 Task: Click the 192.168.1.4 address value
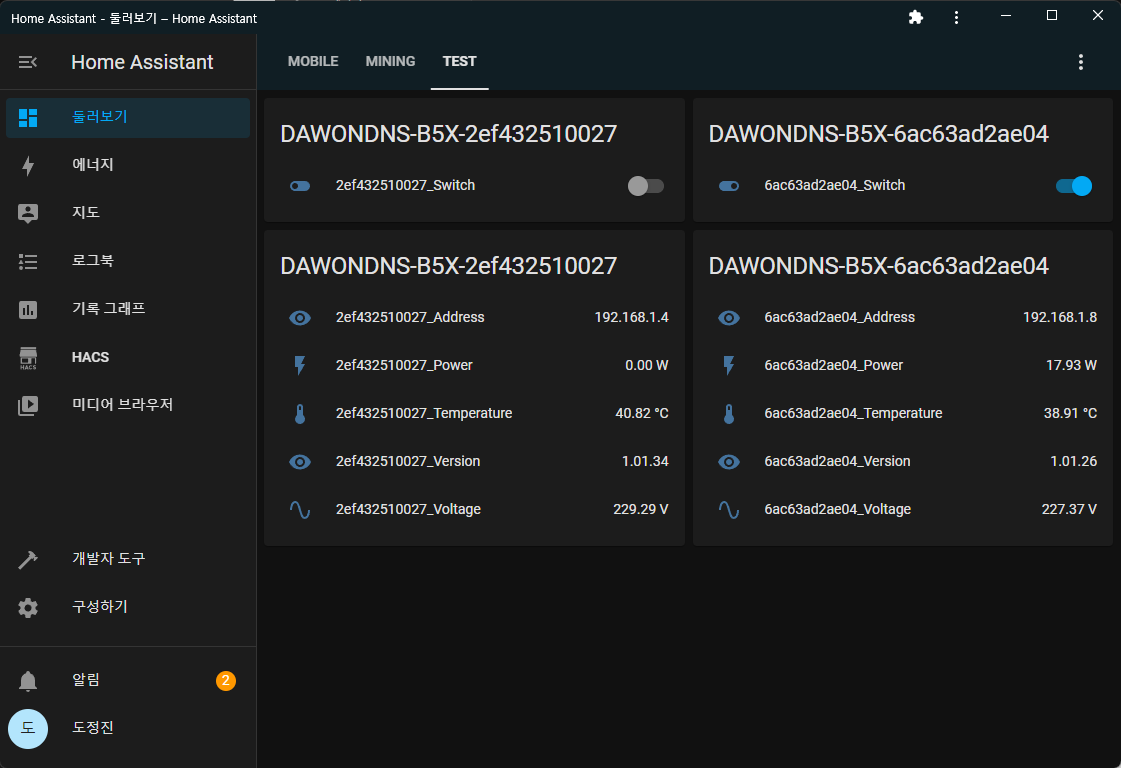click(631, 317)
